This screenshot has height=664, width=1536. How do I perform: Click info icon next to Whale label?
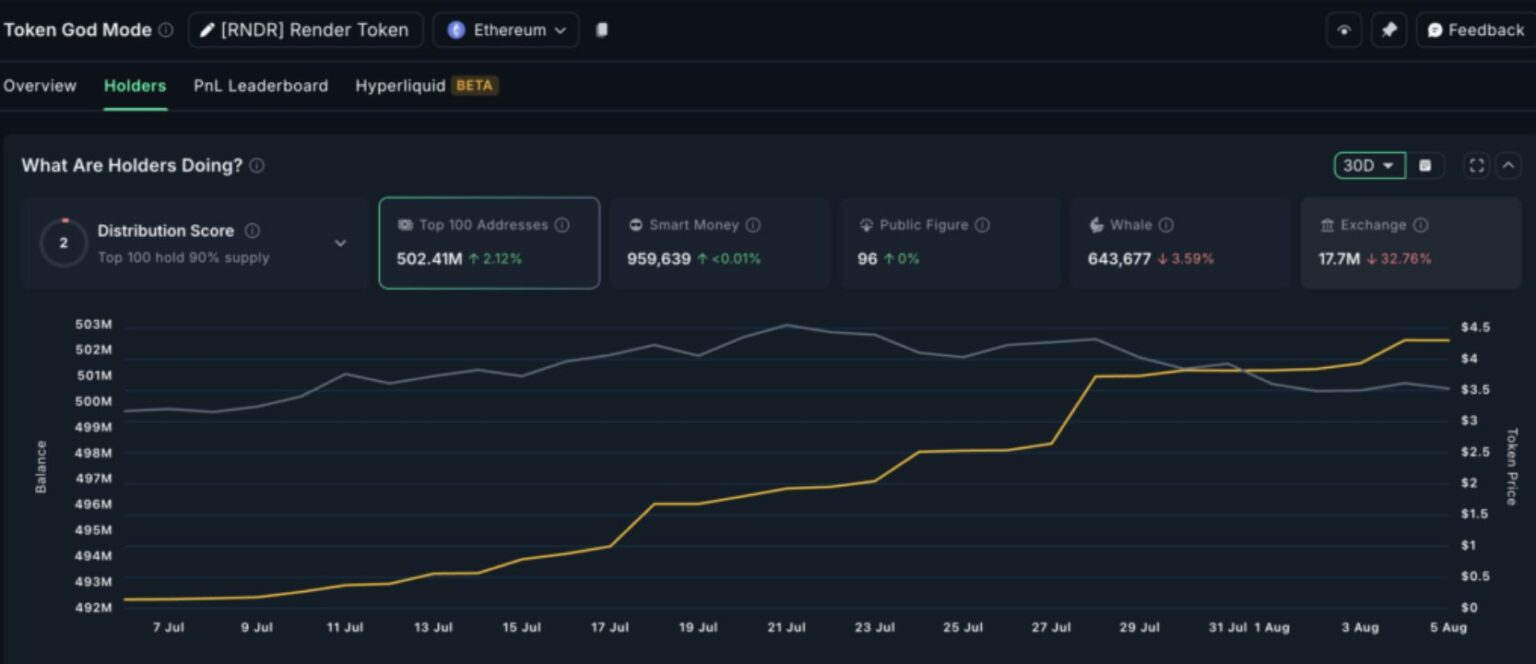tap(1166, 225)
